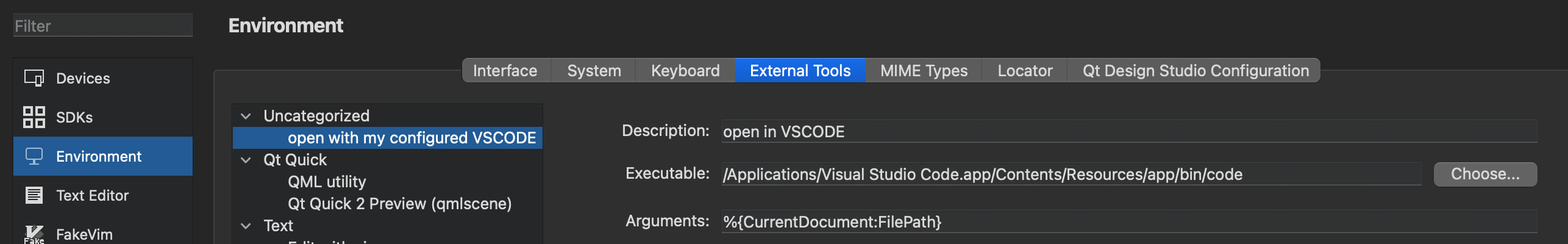The width and height of the screenshot is (1568, 244).
Task: Open the Keyboard tab
Action: click(x=685, y=71)
